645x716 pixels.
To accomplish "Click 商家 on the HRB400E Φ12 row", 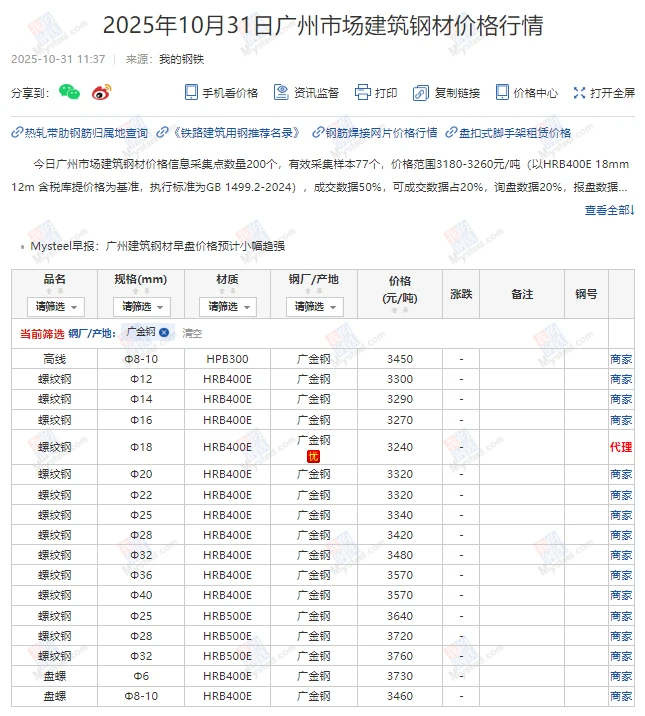I will pos(621,379).
